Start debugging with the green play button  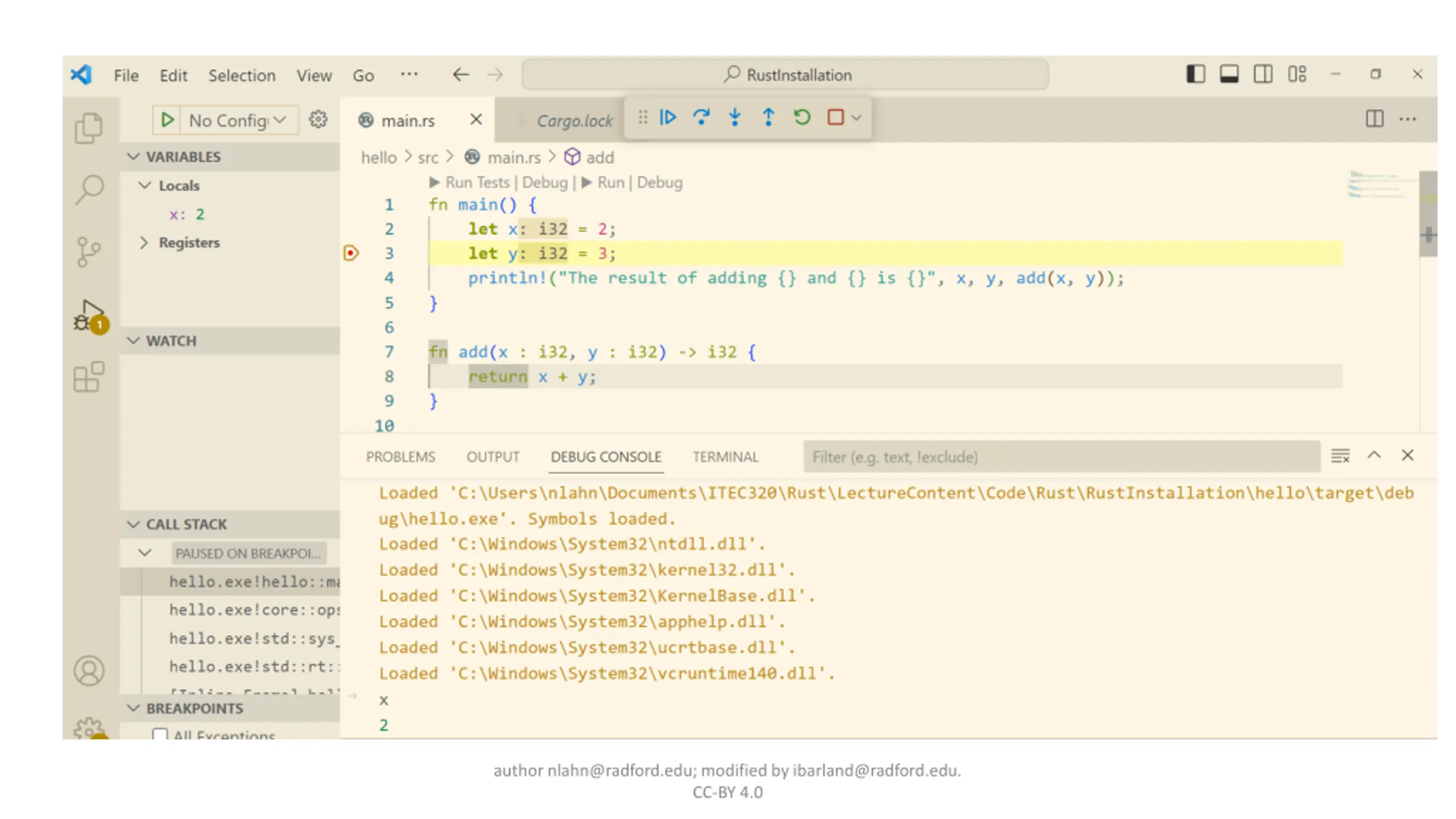click(x=167, y=120)
